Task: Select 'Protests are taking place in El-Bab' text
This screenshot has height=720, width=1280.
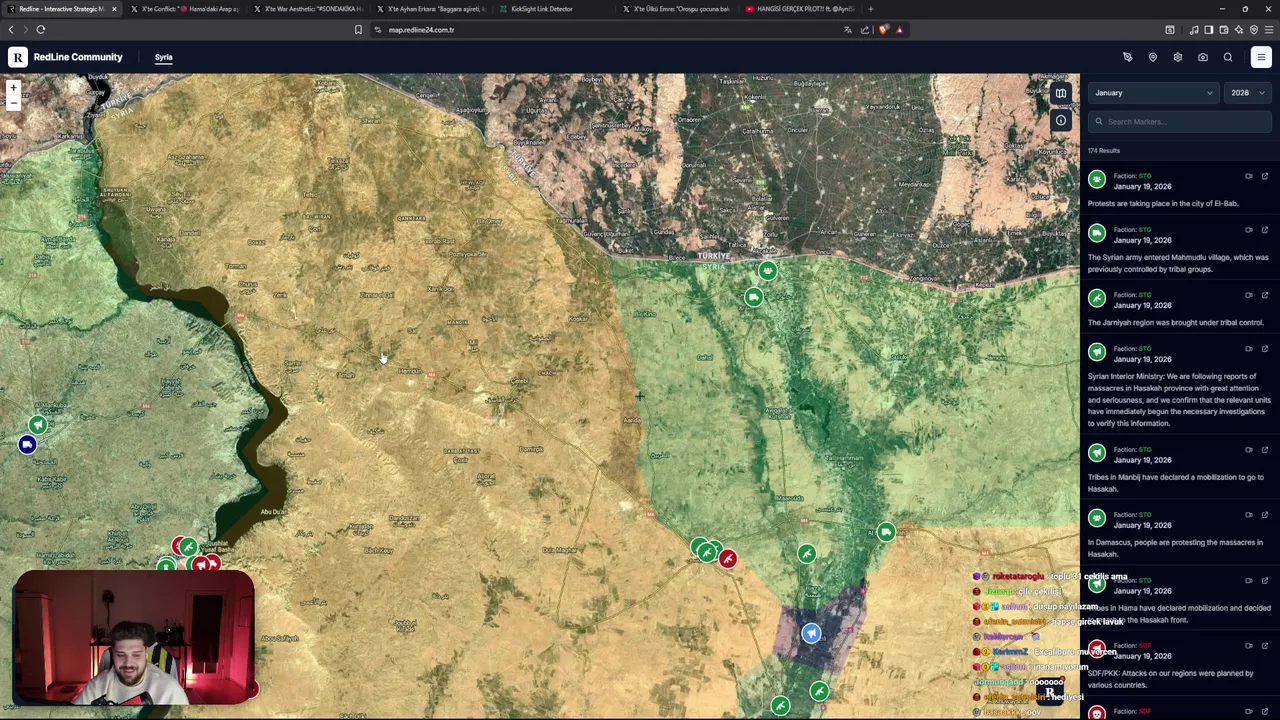Action: pos(1163,203)
